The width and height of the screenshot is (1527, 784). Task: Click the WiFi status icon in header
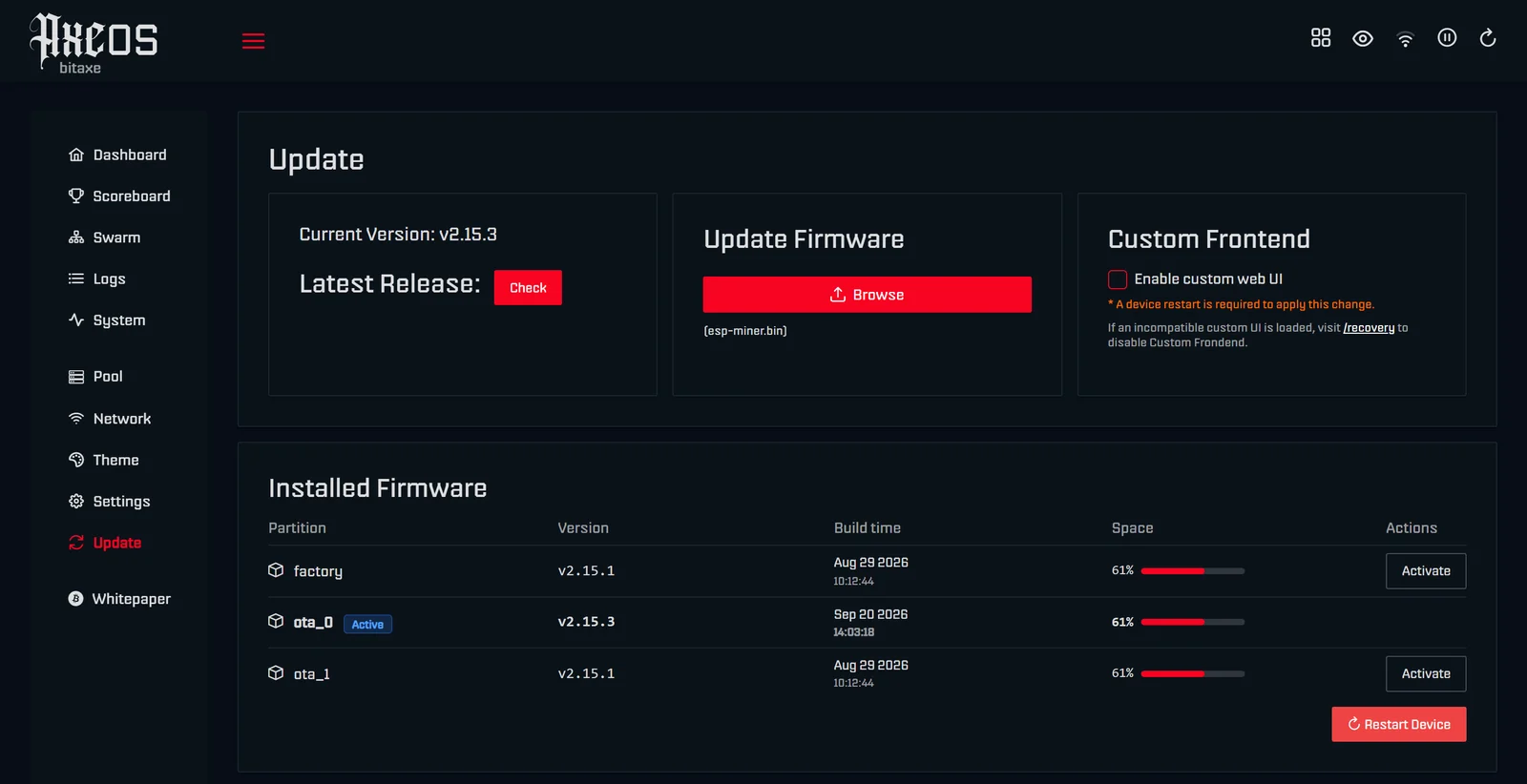tap(1405, 38)
